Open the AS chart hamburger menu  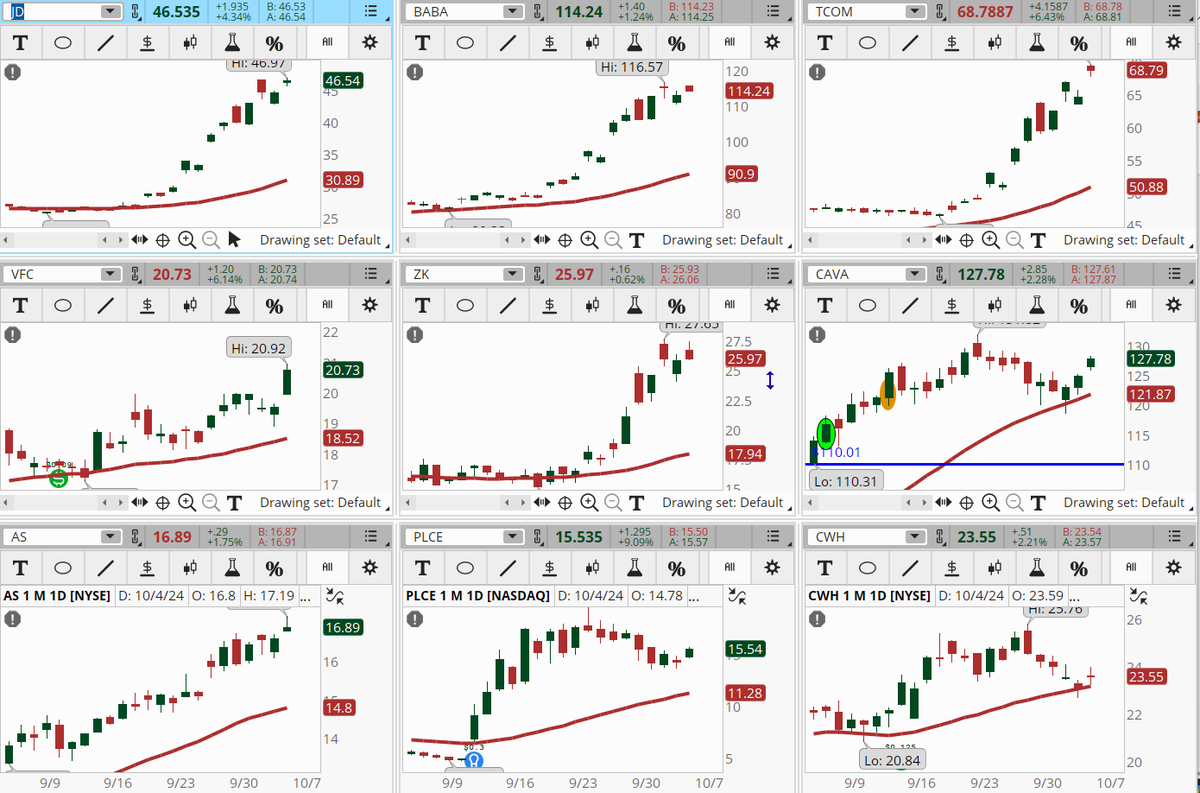click(x=370, y=537)
